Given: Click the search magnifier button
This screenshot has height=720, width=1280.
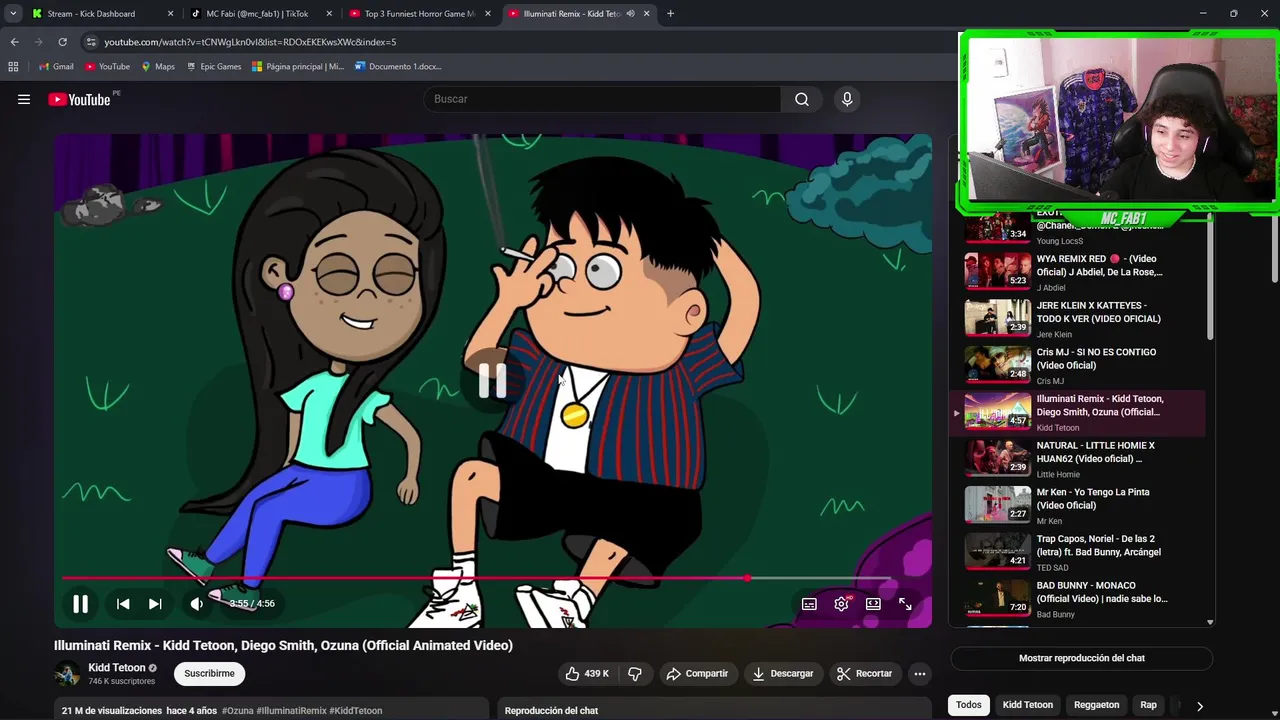Looking at the screenshot, I should [x=802, y=99].
